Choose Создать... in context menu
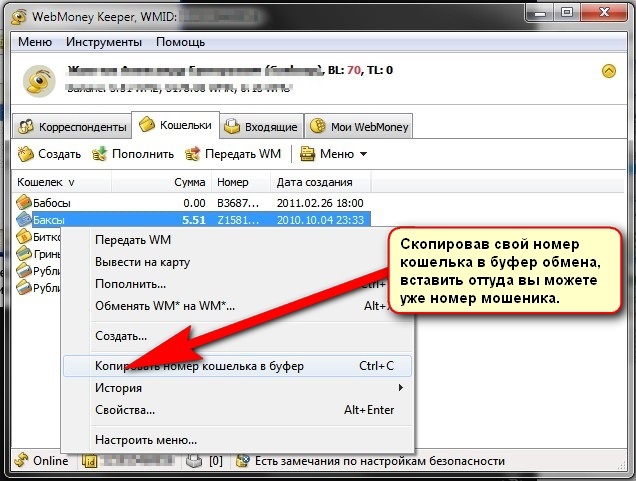 point(238,336)
